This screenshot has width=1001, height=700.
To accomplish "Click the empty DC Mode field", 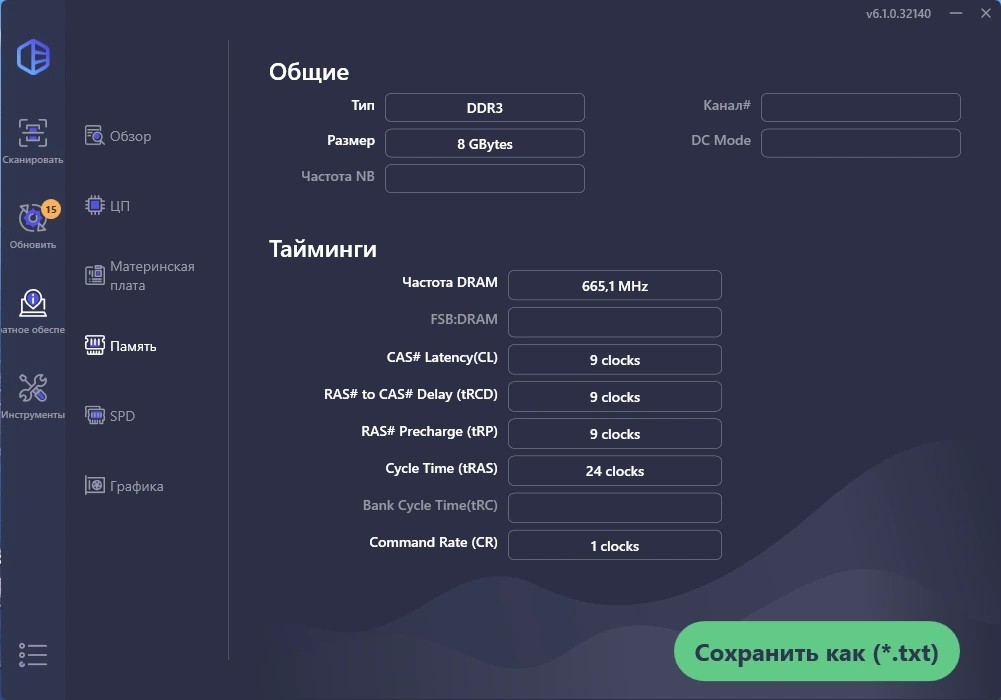I will [861, 143].
